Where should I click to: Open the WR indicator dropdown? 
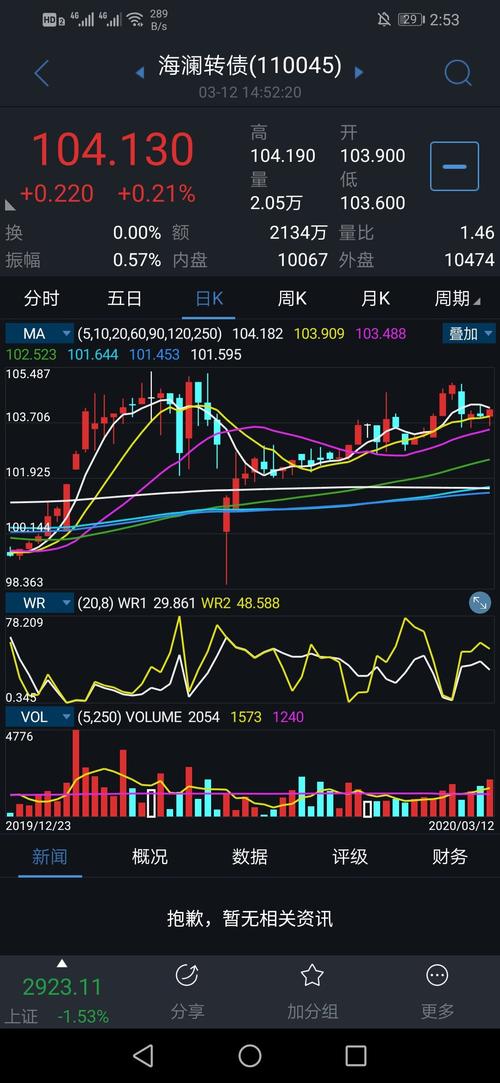click(x=39, y=603)
